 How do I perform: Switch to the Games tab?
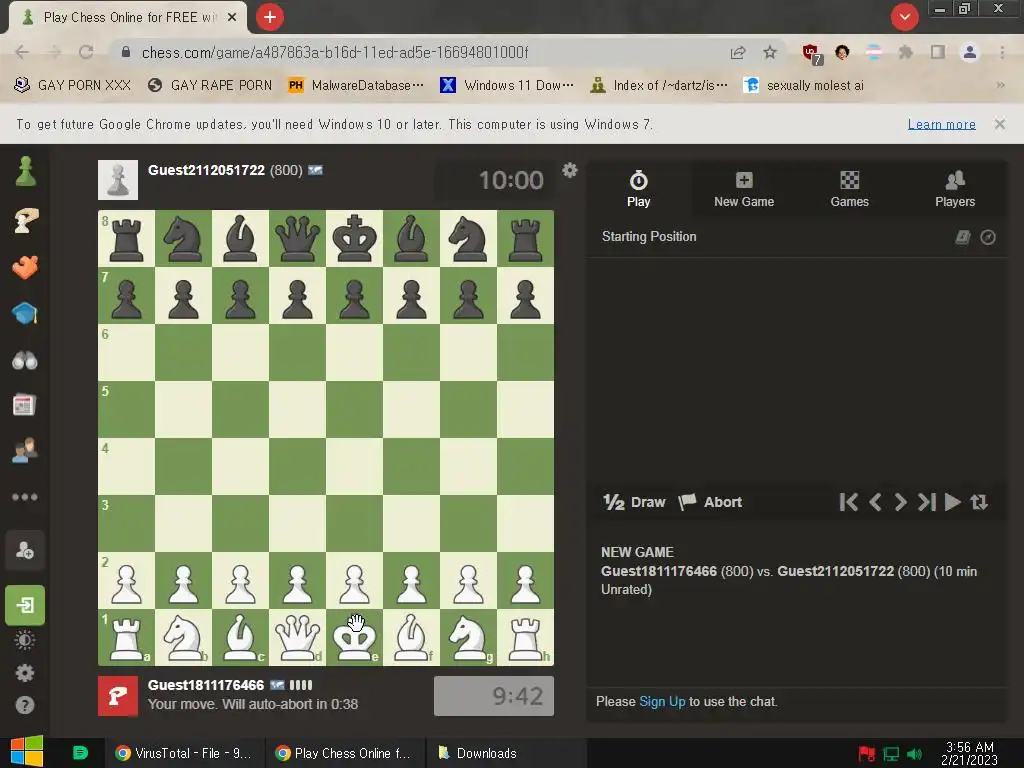point(850,189)
